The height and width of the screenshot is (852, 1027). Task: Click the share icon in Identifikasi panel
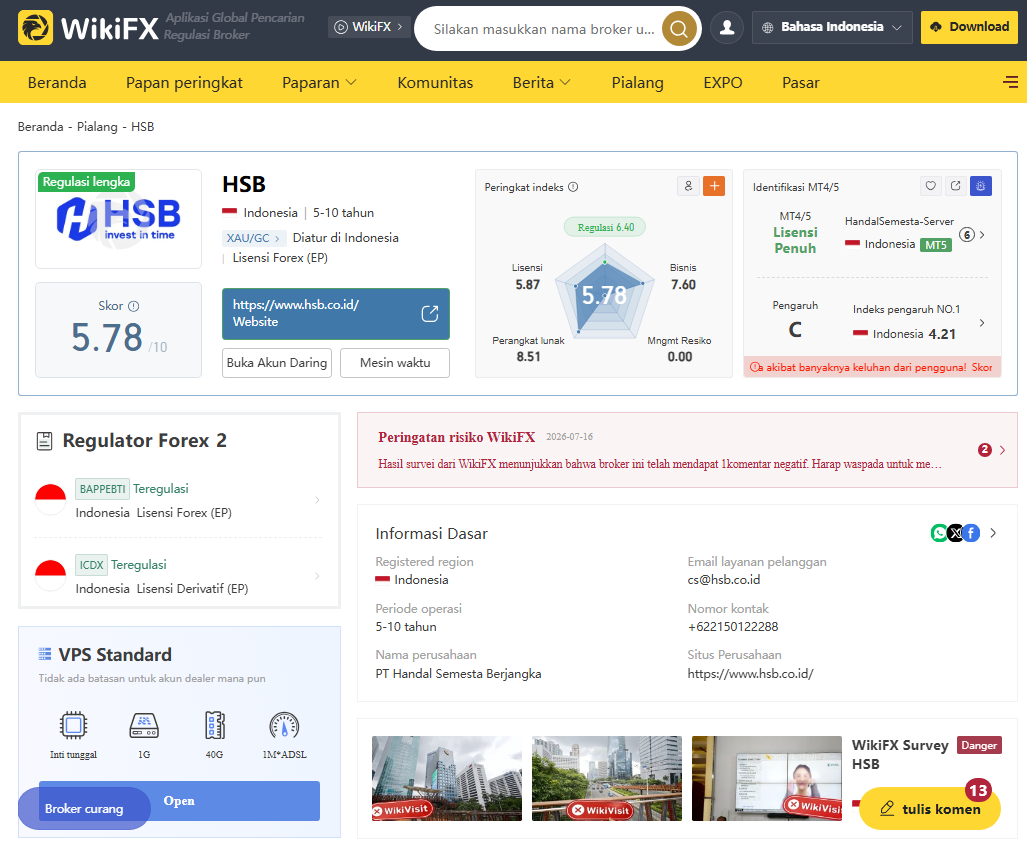956,186
